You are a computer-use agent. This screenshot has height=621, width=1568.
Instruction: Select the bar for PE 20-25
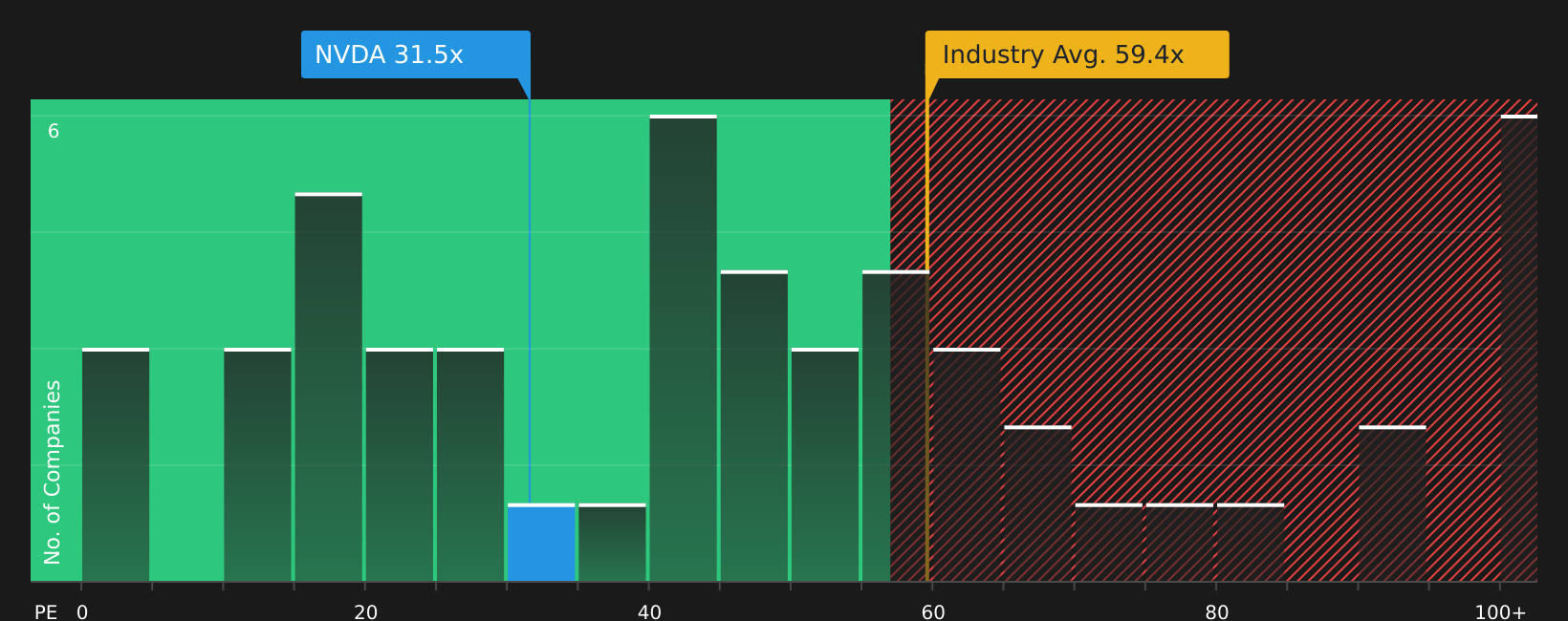(399, 464)
